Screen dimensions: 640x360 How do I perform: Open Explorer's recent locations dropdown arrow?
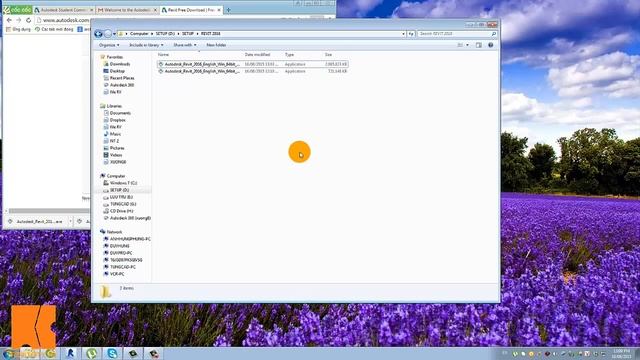point(114,34)
